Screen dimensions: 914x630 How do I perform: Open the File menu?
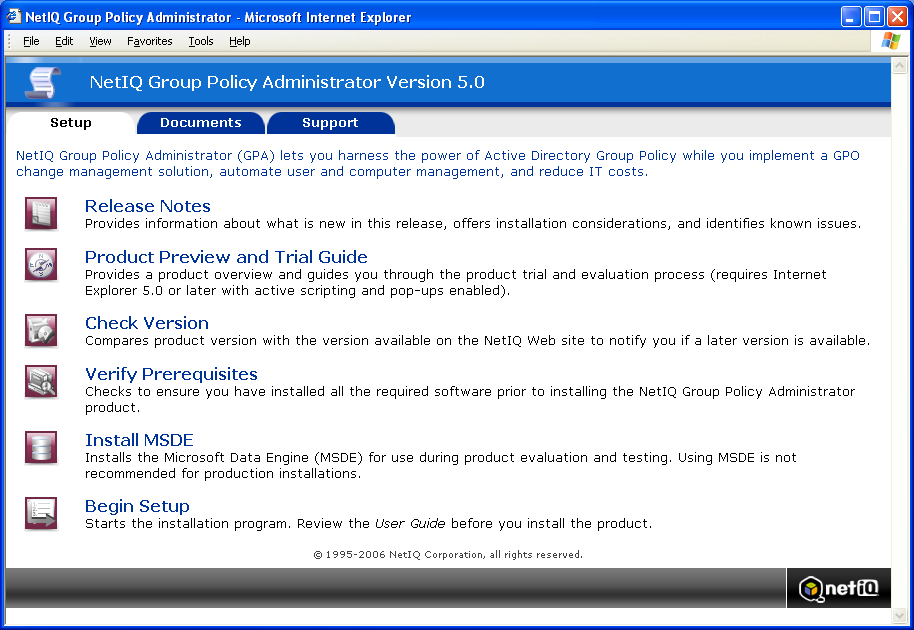[31, 41]
